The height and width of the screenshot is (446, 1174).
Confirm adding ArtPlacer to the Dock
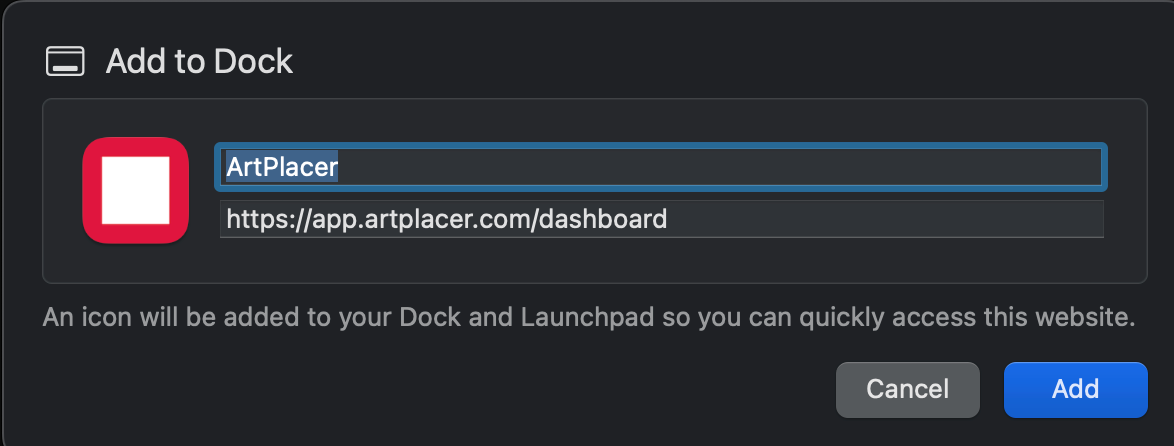[x=1075, y=389]
